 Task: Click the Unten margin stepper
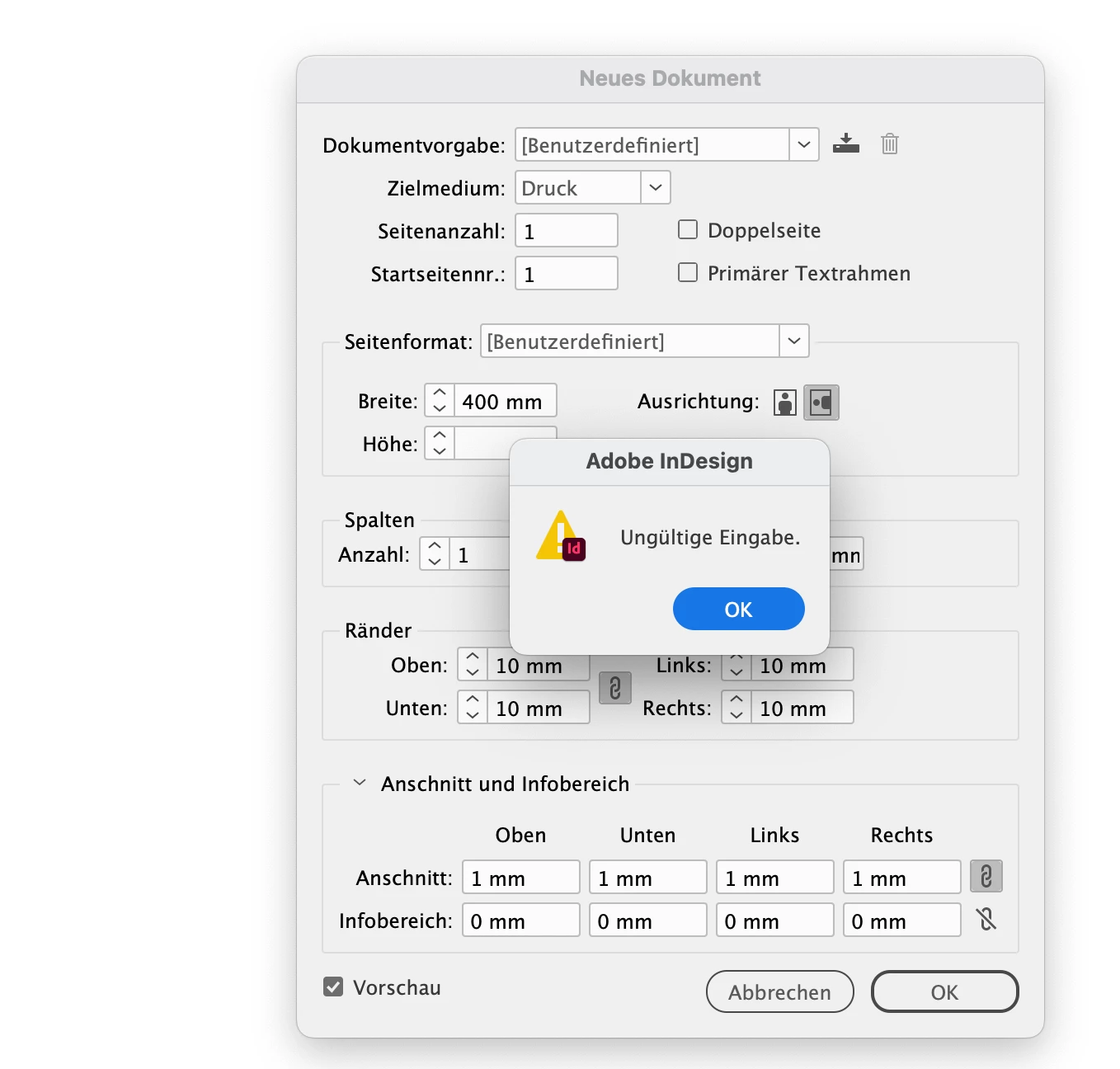[473, 708]
